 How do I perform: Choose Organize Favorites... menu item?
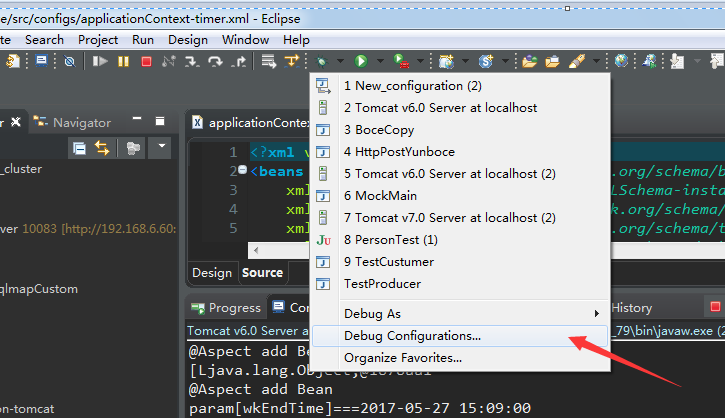[460, 358]
